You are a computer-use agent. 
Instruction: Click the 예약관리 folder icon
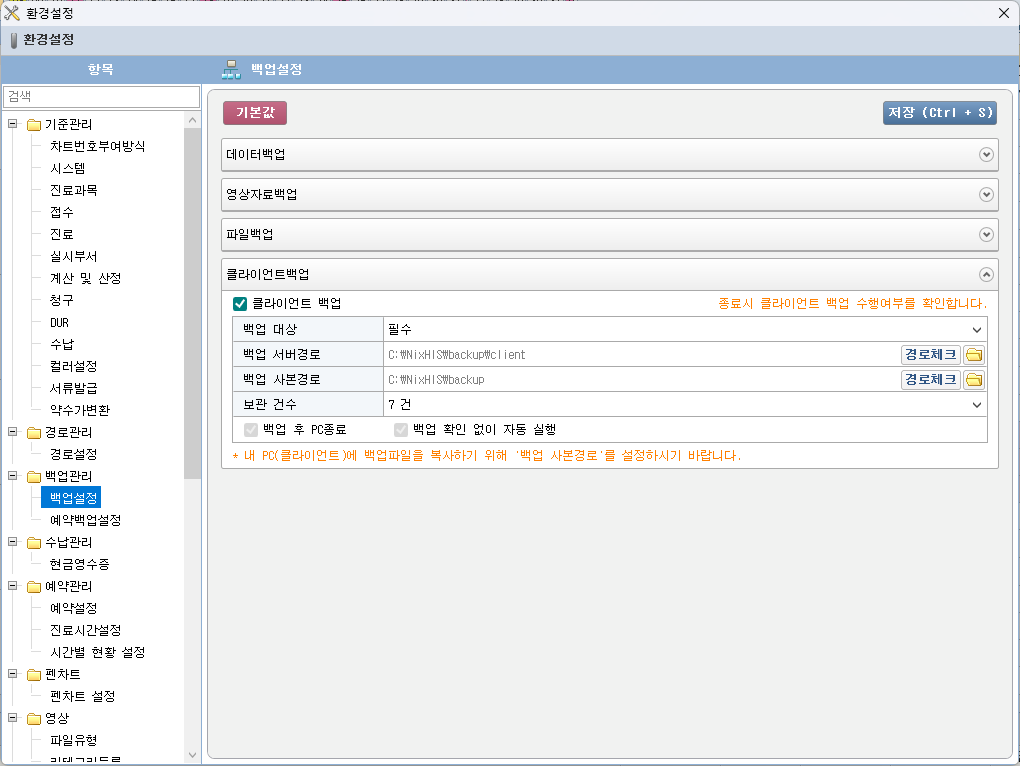click(34, 586)
